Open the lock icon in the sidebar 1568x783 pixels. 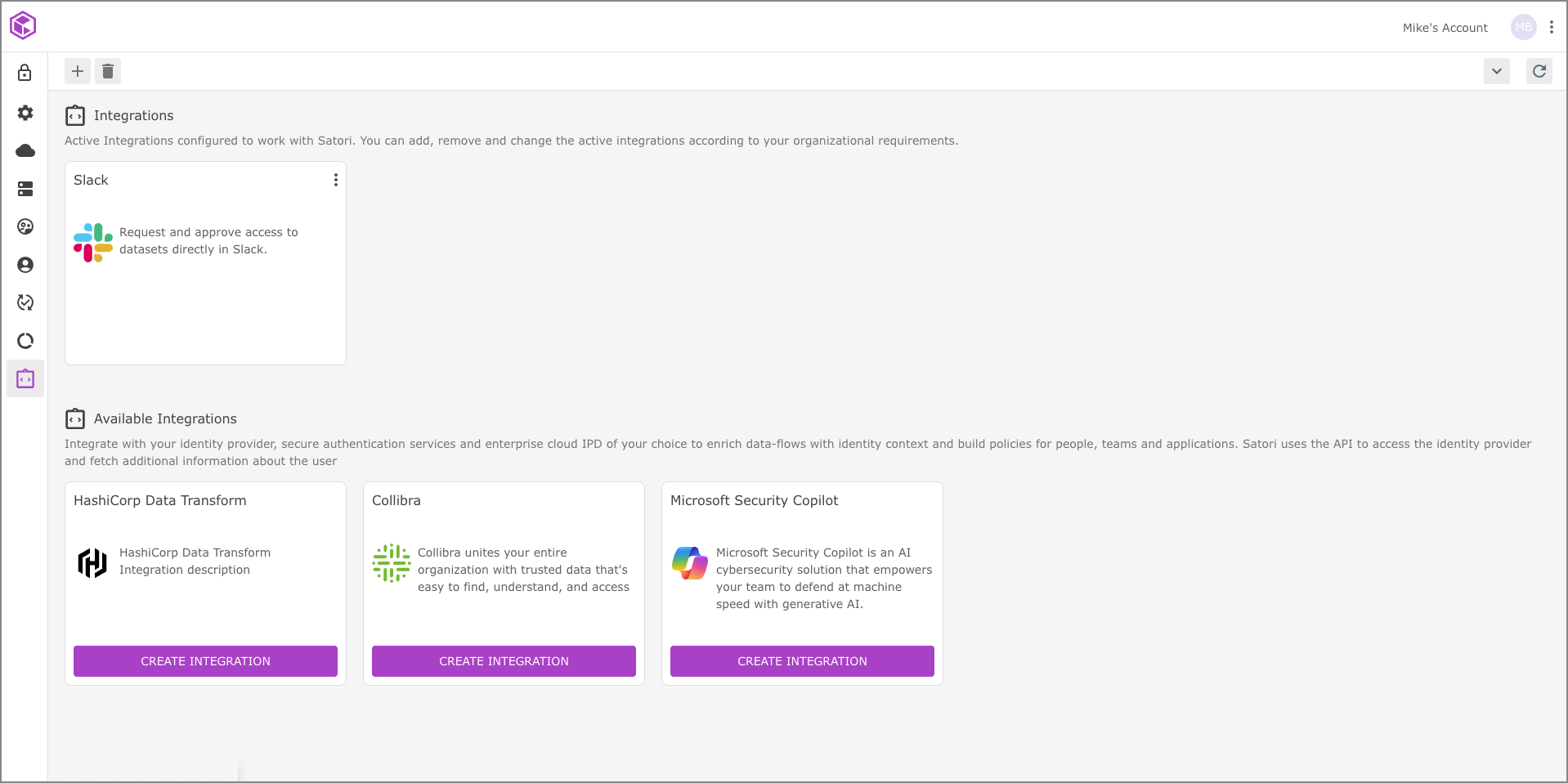(x=25, y=73)
